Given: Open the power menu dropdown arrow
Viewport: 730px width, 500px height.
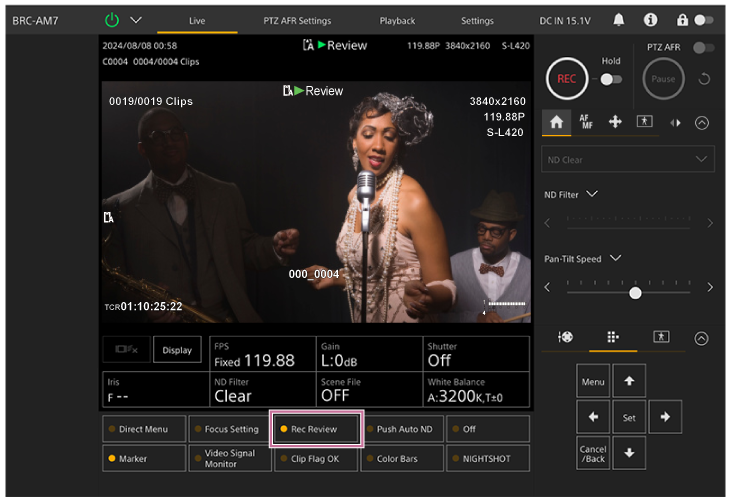Looking at the screenshot, I should pos(137,20).
